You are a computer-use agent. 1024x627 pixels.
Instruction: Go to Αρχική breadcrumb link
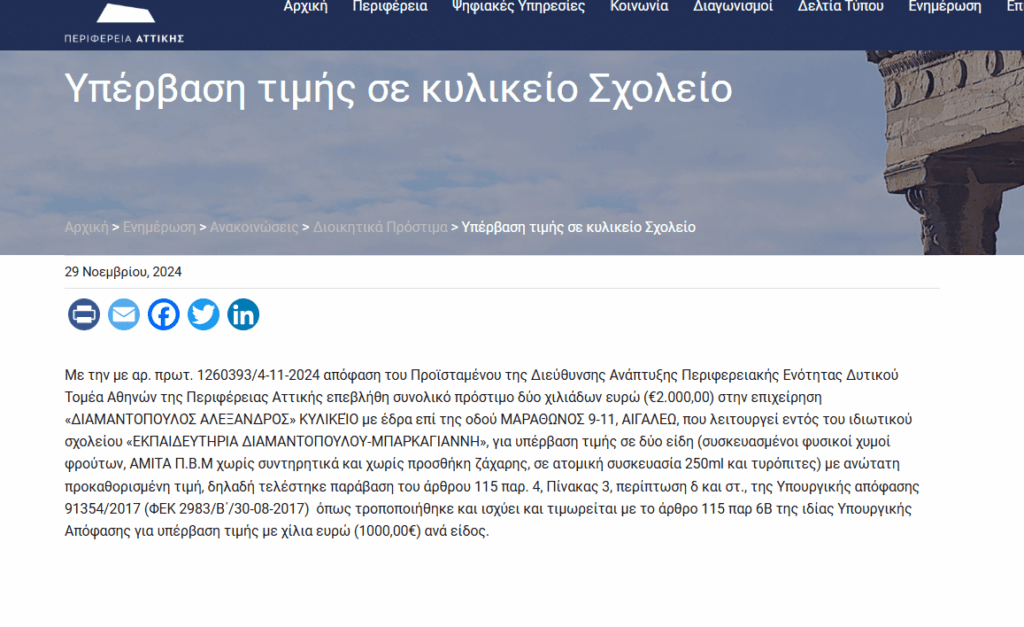86,227
